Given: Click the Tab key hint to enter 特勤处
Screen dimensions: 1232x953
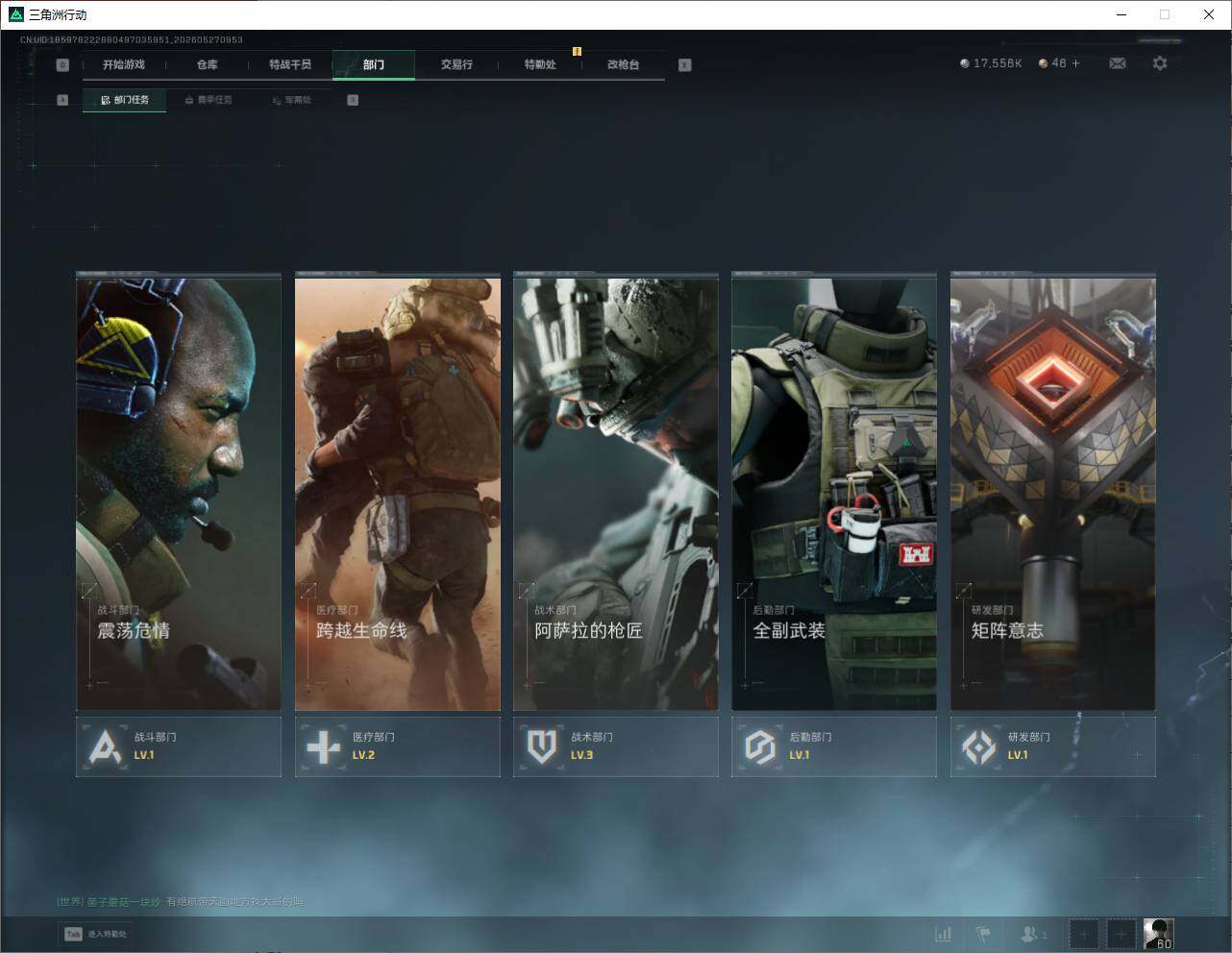Looking at the screenshot, I should (73, 934).
